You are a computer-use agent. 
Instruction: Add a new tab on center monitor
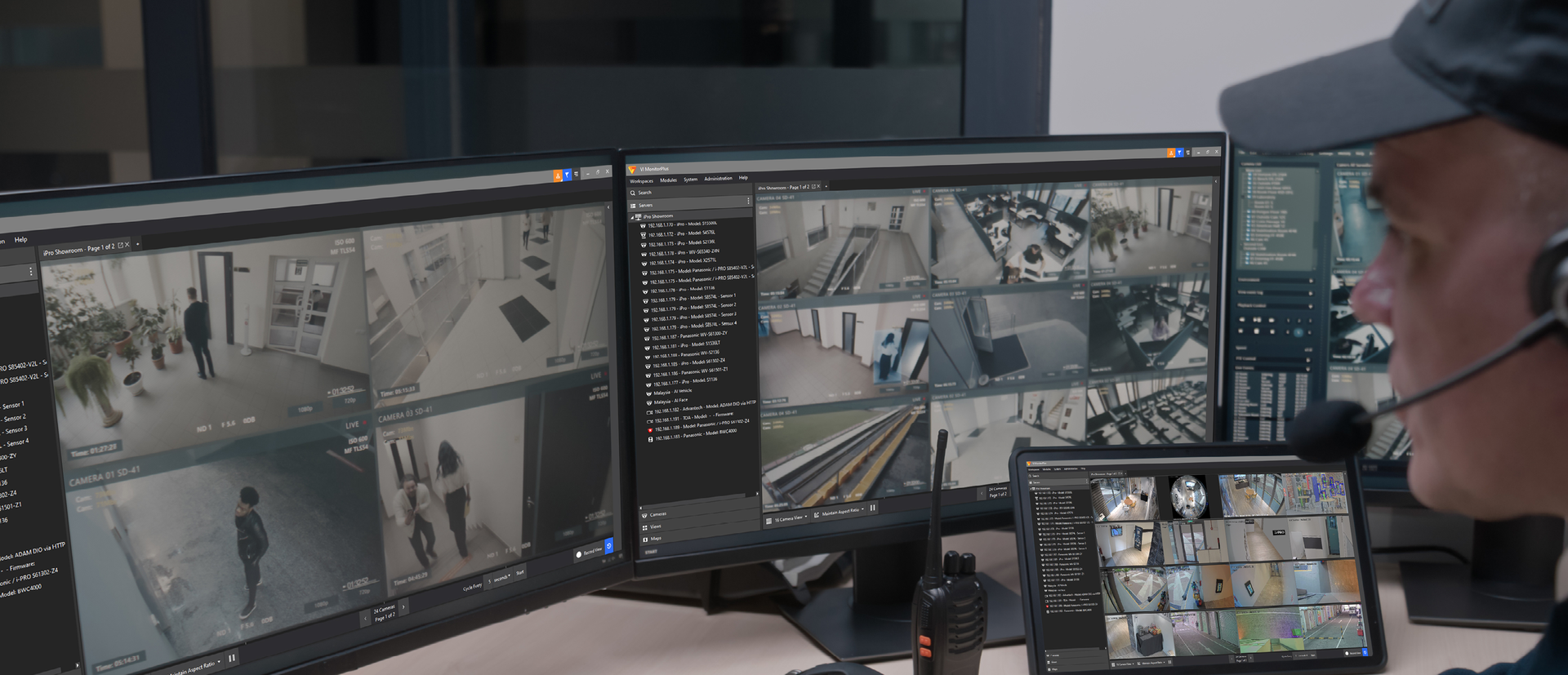[826, 186]
